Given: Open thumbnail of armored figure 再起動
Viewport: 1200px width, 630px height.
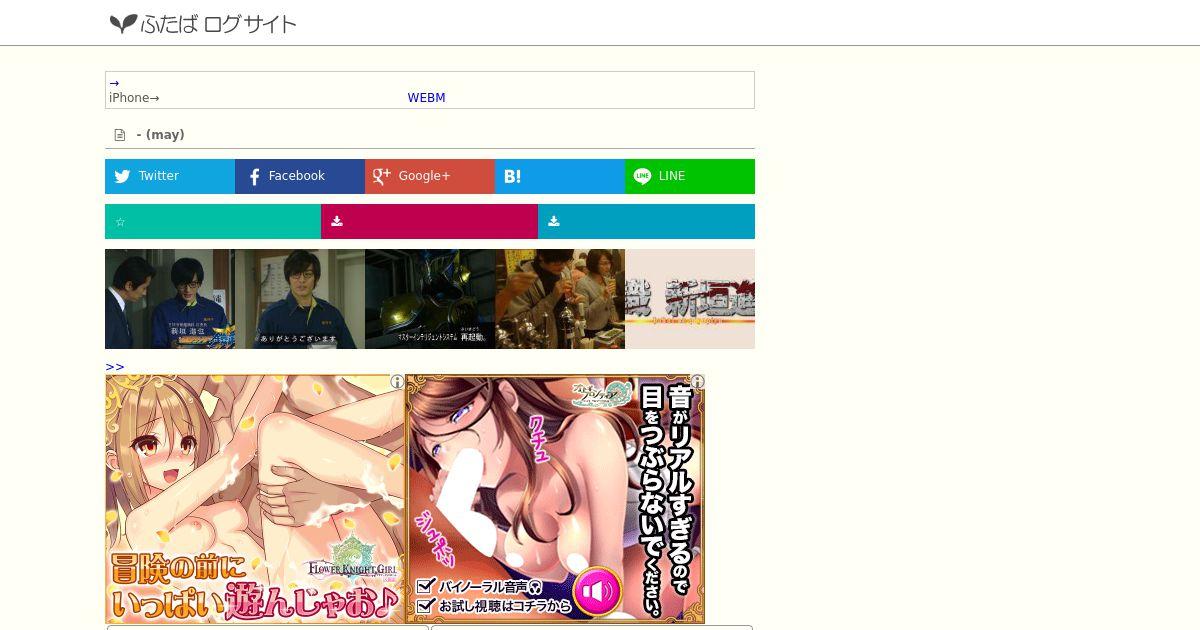Looking at the screenshot, I should [430, 299].
